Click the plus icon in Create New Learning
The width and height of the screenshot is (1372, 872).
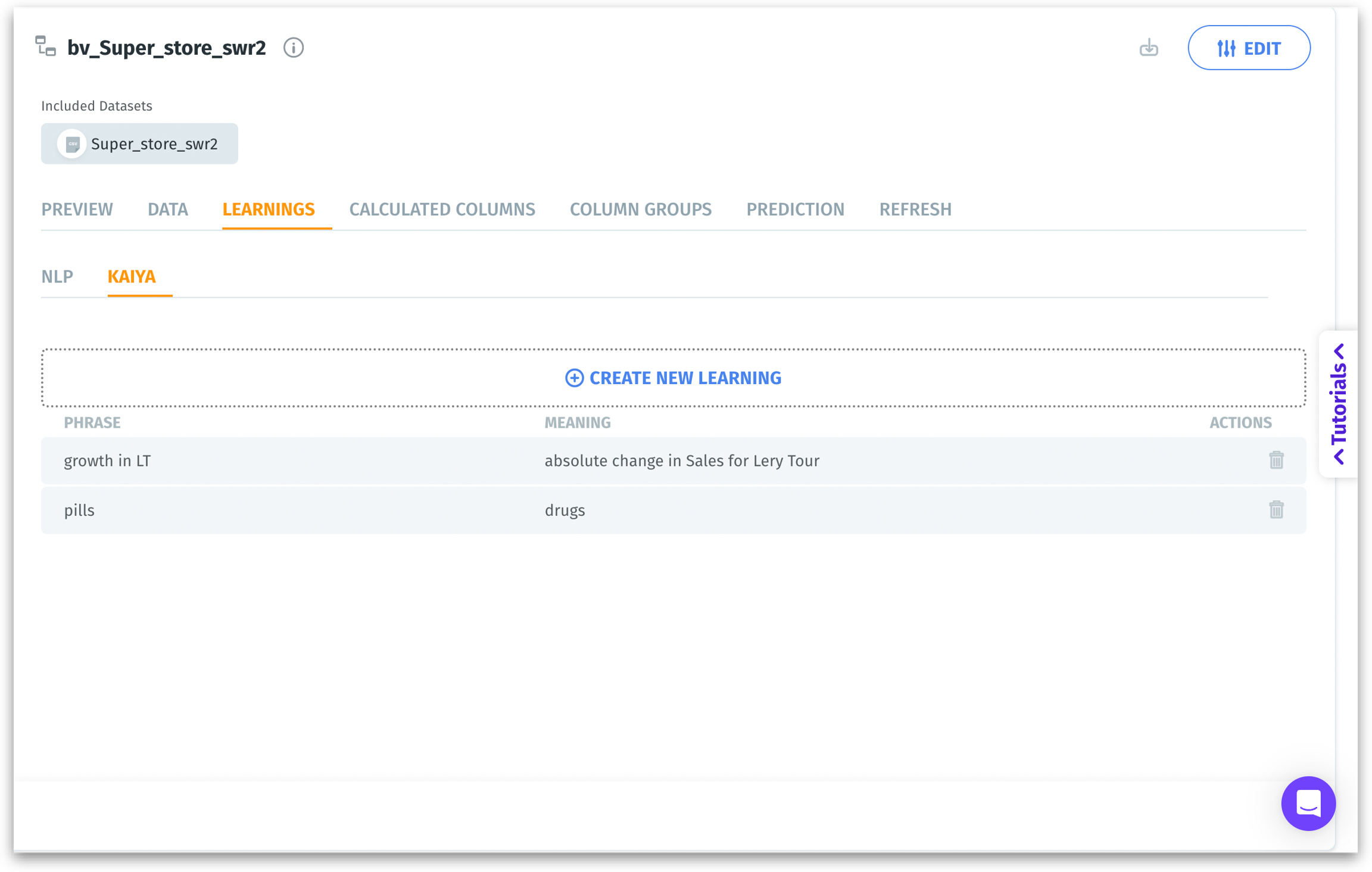pyautogui.click(x=574, y=378)
